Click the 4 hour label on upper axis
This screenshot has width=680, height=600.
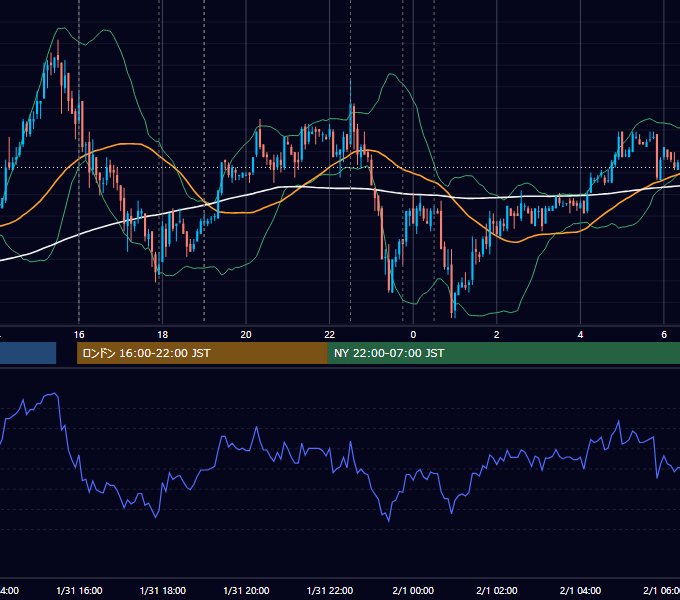(x=580, y=335)
